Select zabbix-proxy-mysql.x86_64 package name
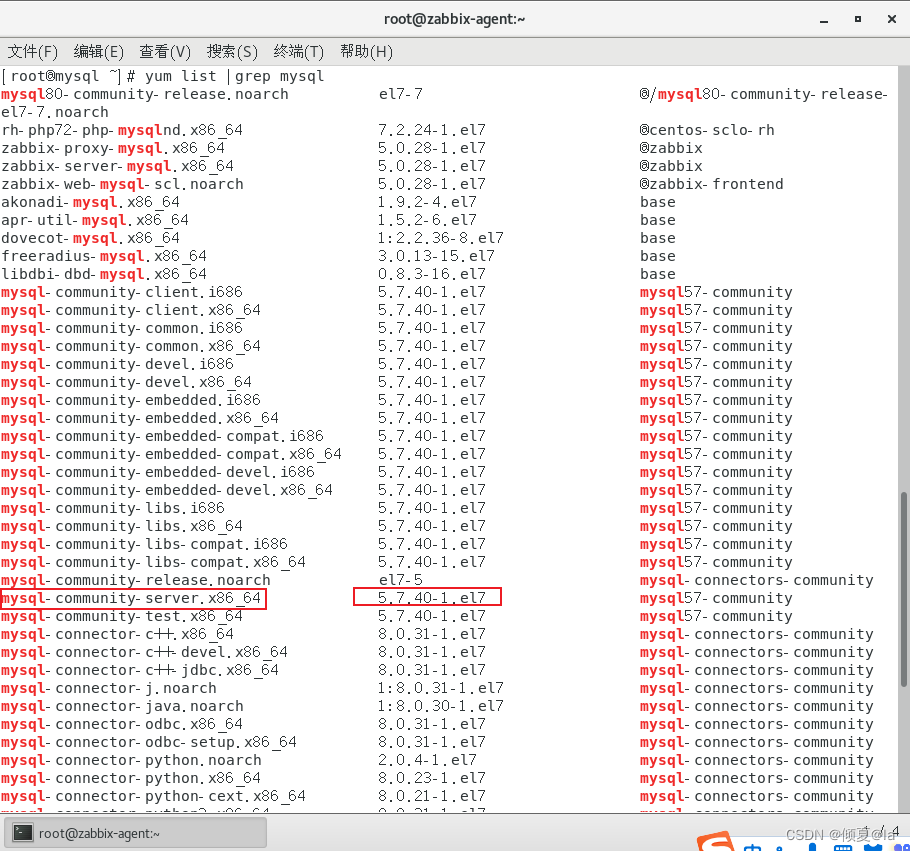Viewport: 910px width, 851px height. tap(113, 148)
